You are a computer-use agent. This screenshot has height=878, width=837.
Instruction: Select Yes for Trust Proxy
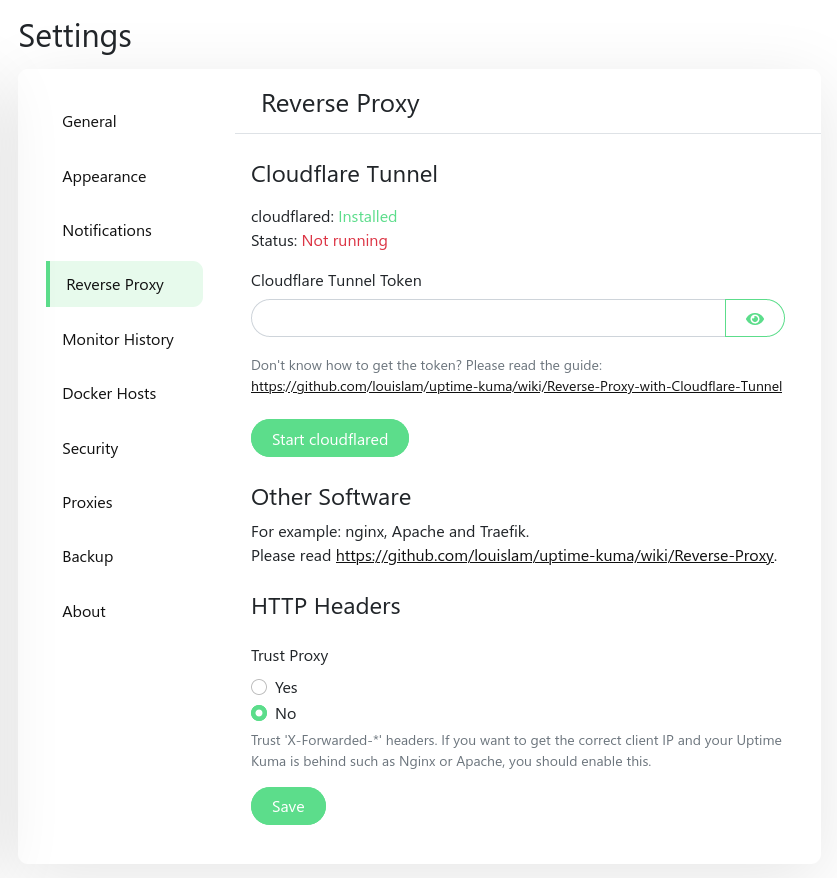pos(259,687)
